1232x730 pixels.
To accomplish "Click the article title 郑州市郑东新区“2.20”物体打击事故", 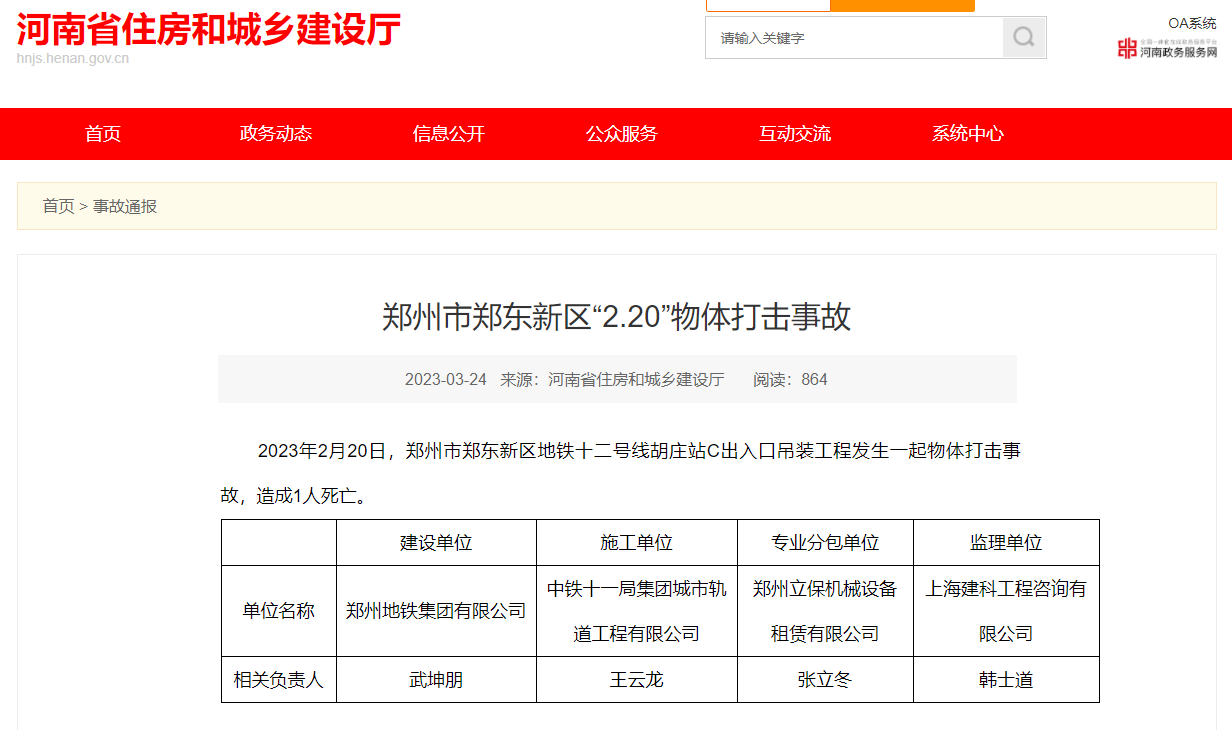I will tap(617, 317).
